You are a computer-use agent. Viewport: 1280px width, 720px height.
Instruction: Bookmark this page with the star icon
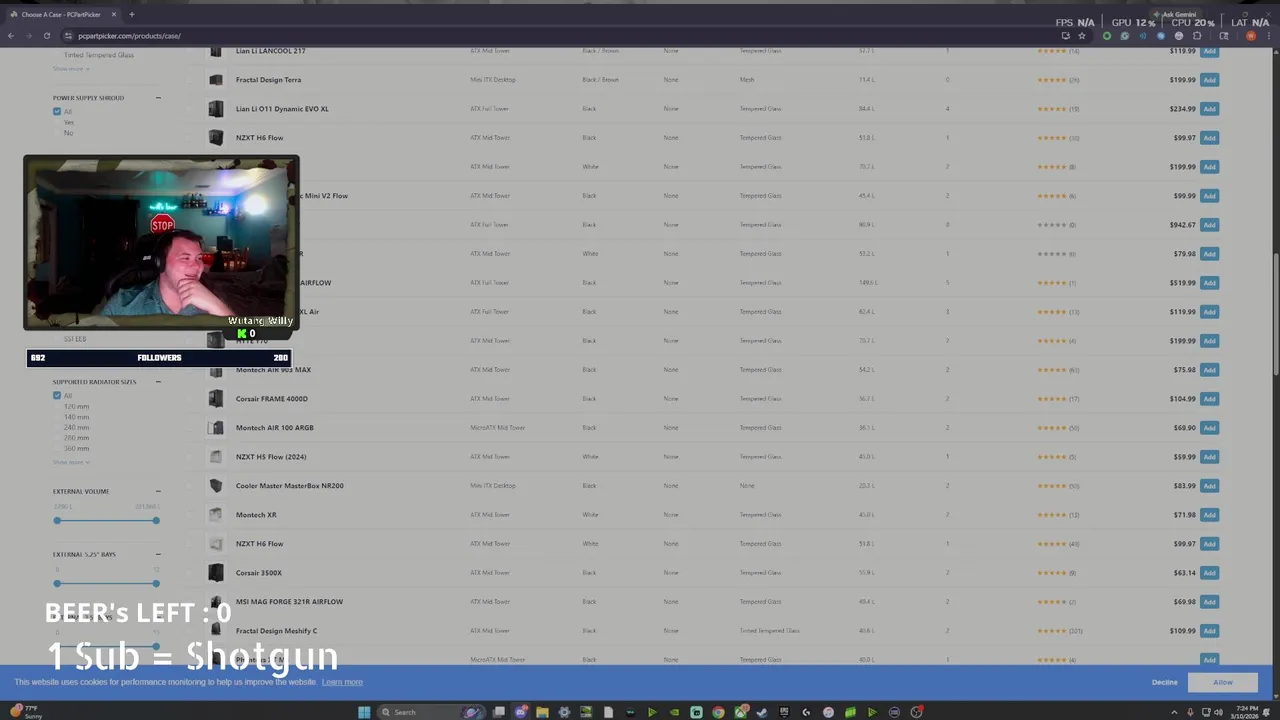[x=1082, y=36]
